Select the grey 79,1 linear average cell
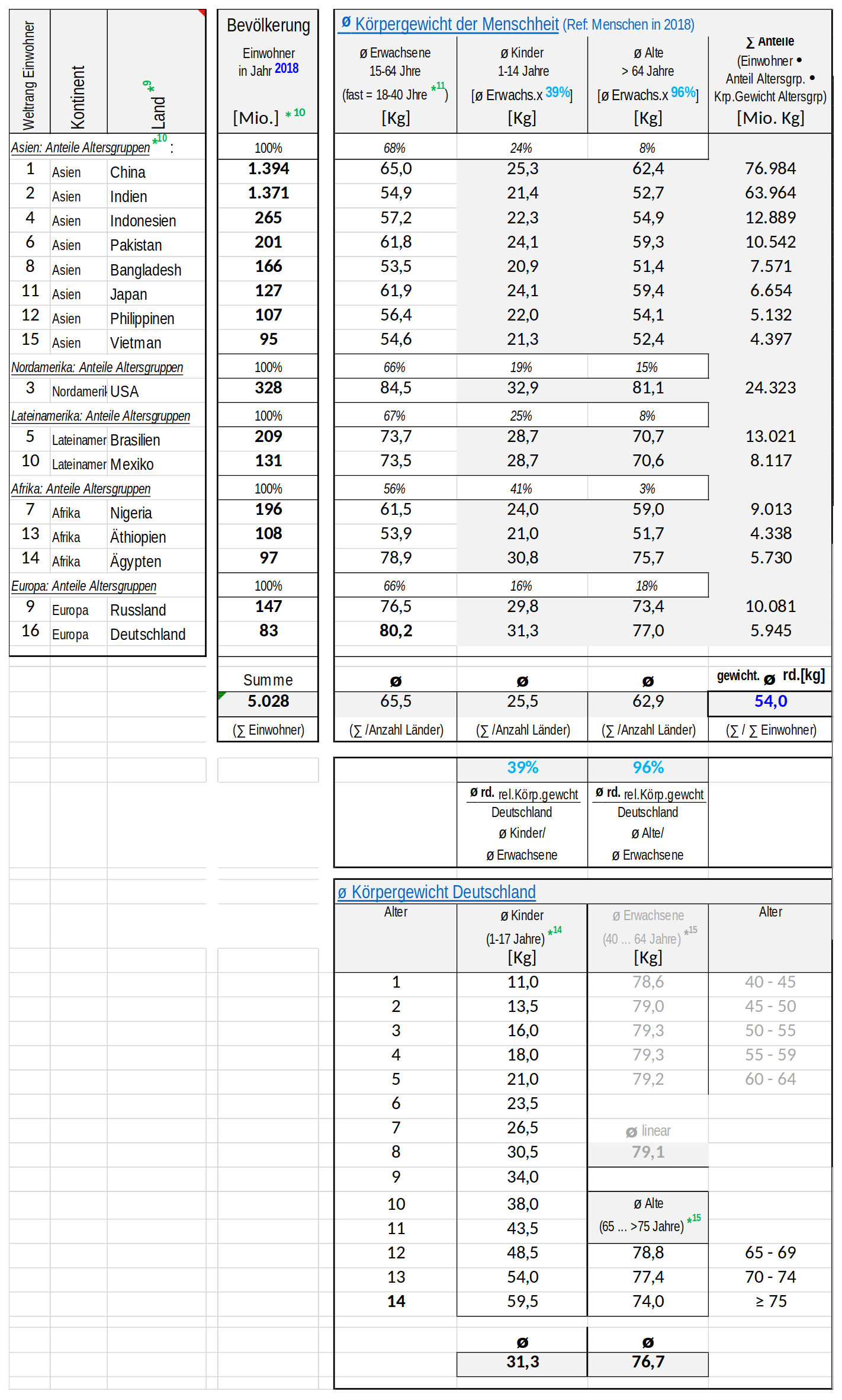The width and height of the screenshot is (842, 1400). tap(648, 1152)
